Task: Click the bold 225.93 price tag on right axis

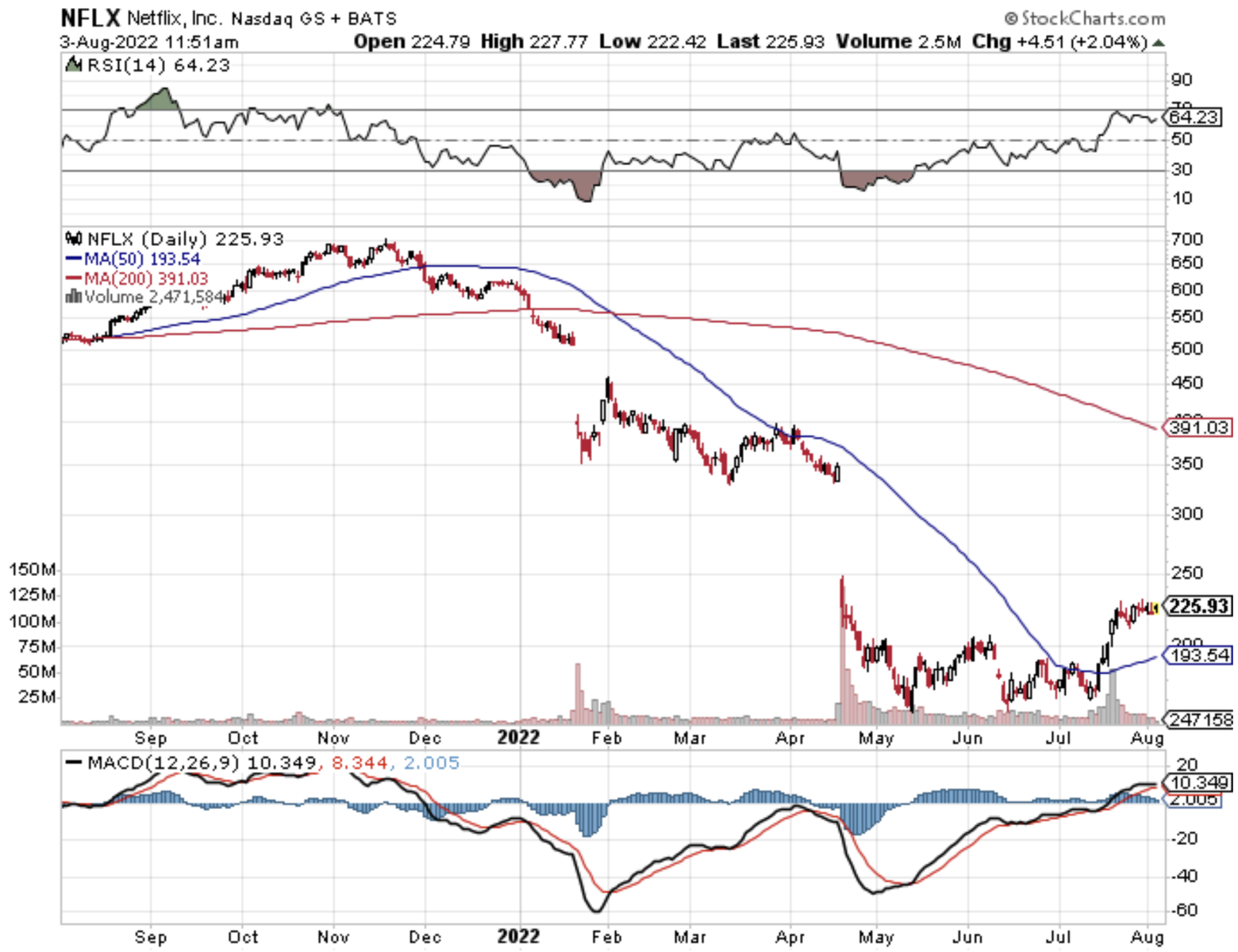Action: tap(1198, 606)
